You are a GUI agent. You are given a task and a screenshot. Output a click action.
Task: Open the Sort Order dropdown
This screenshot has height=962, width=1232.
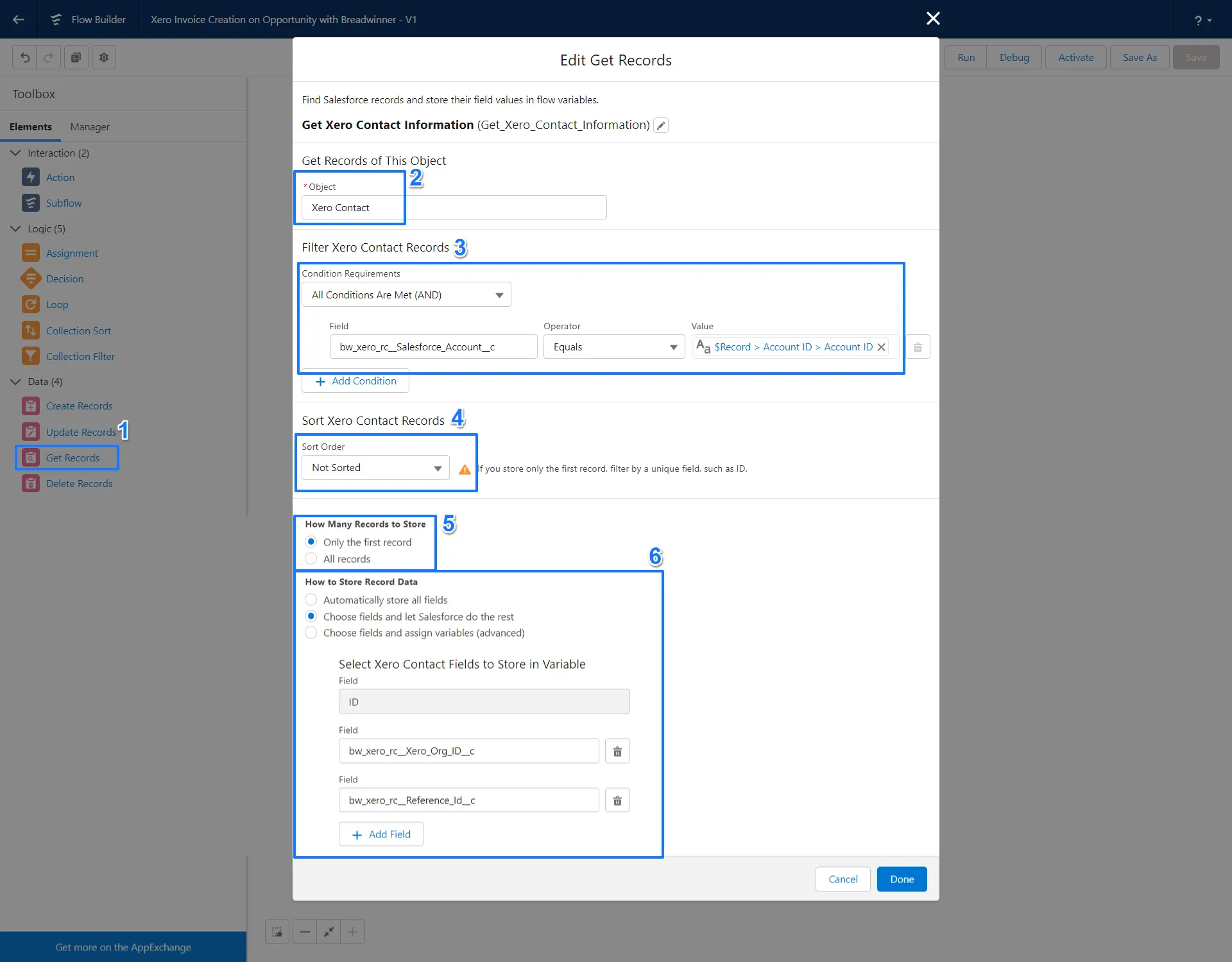[375, 467]
